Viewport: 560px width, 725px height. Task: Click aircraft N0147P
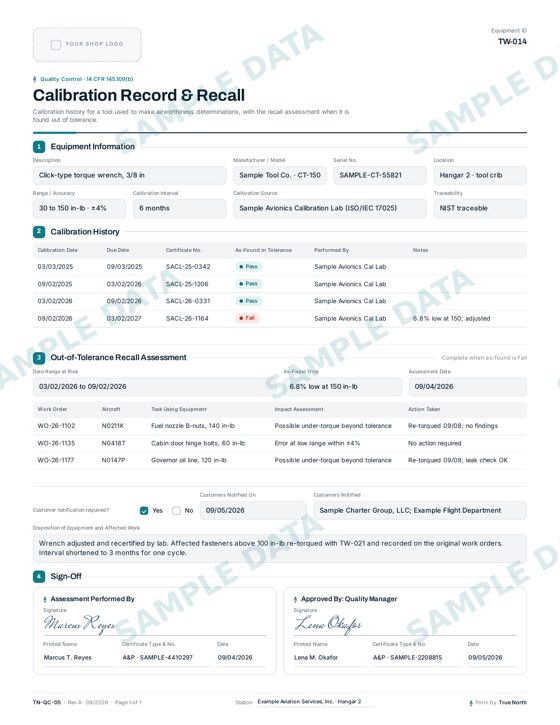[113, 461]
